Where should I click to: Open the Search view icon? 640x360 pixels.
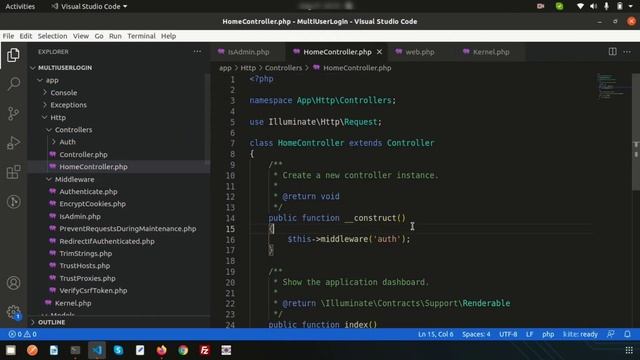click(13, 84)
